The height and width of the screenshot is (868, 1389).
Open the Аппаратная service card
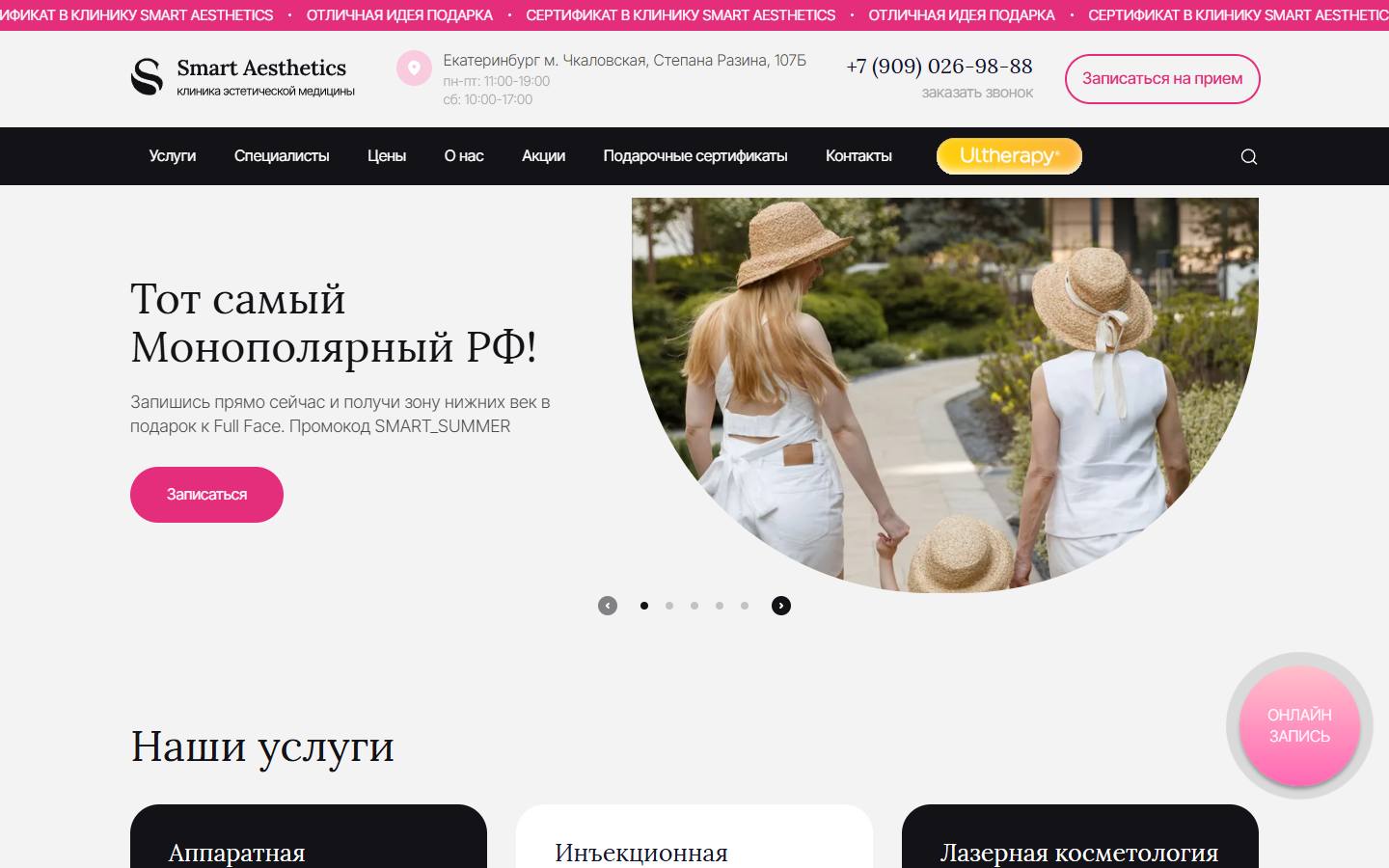(309, 837)
